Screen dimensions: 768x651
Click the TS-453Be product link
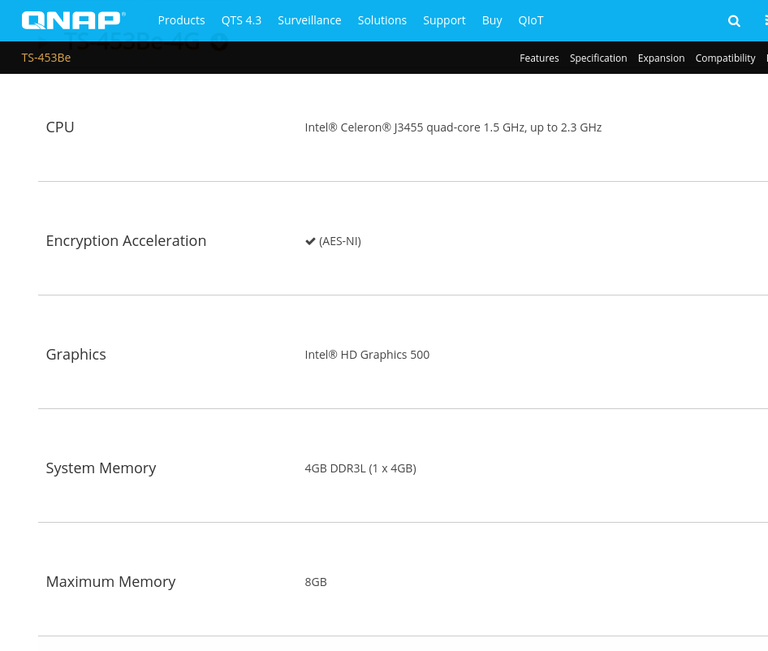(46, 58)
